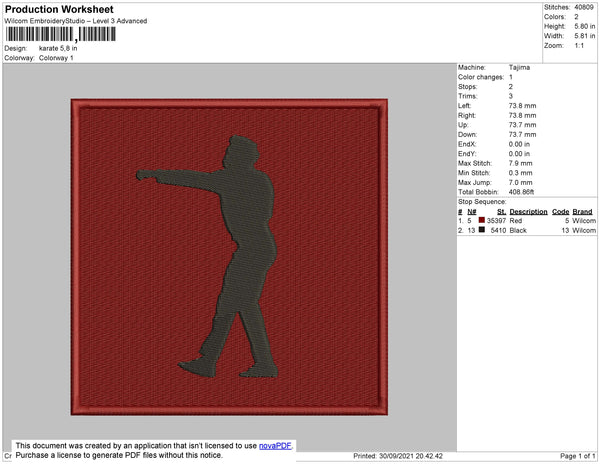Click the 'Up:' label

[463, 125]
